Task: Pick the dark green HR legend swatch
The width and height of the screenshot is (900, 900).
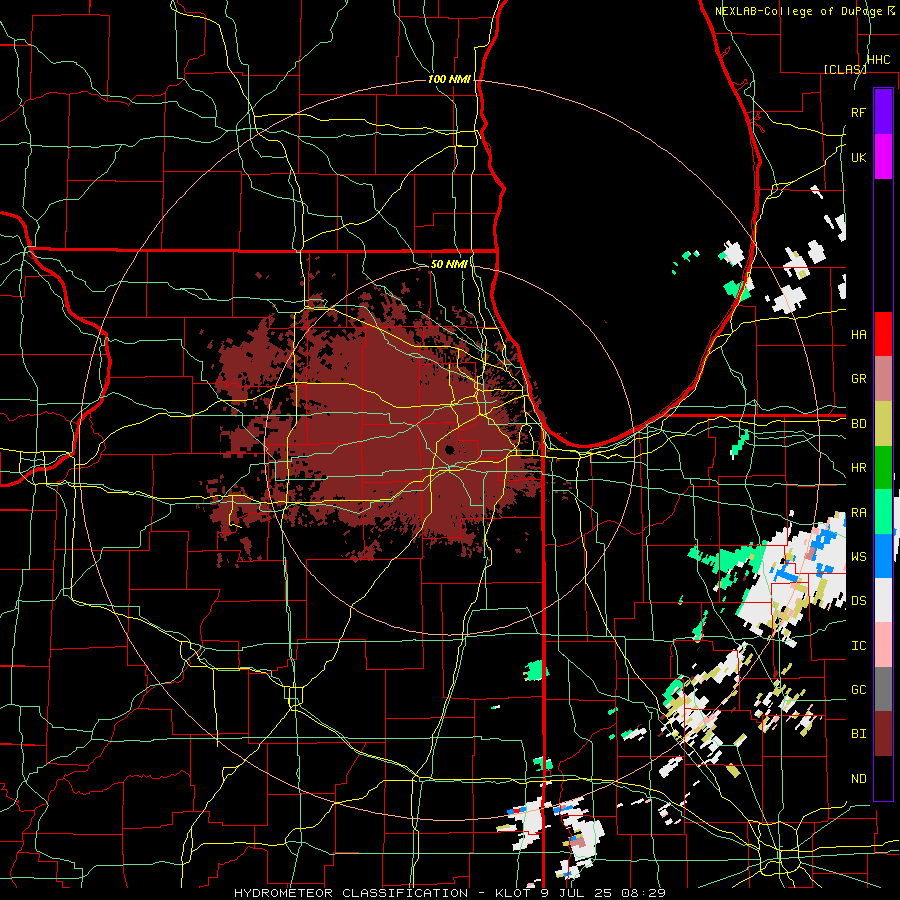Action: [x=883, y=468]
